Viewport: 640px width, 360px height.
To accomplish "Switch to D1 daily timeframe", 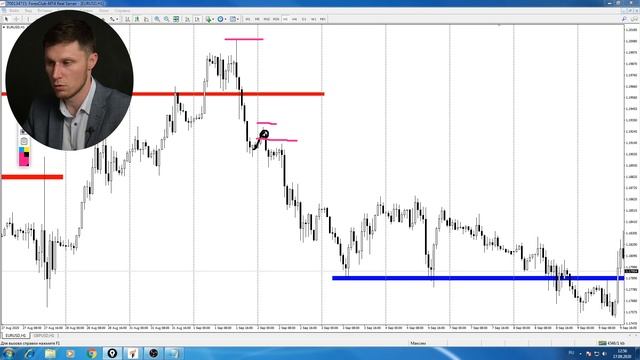I will pos(304,19).
